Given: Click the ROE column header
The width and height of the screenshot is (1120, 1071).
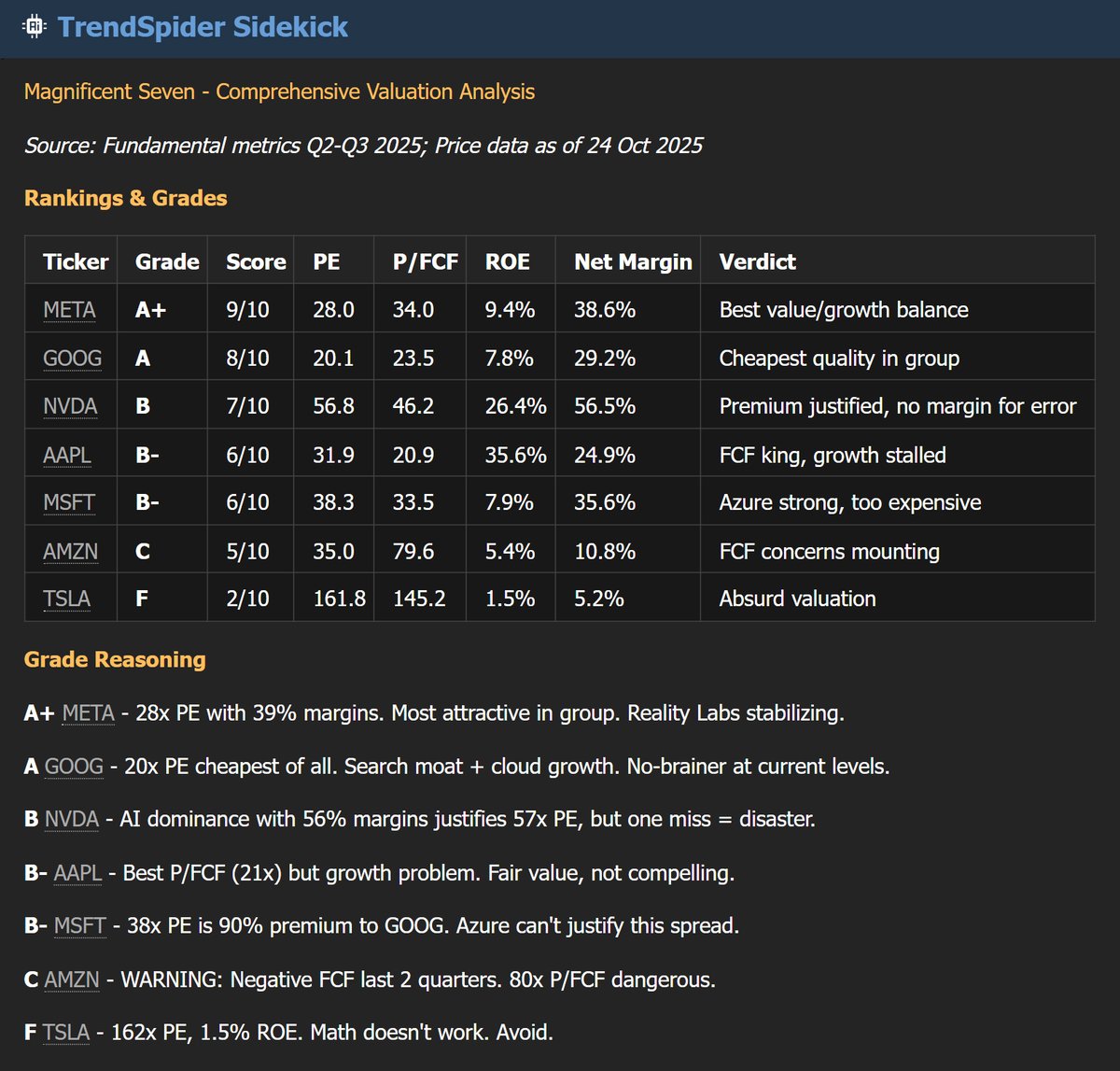Looking at the screenshot, I should point(508,261).
